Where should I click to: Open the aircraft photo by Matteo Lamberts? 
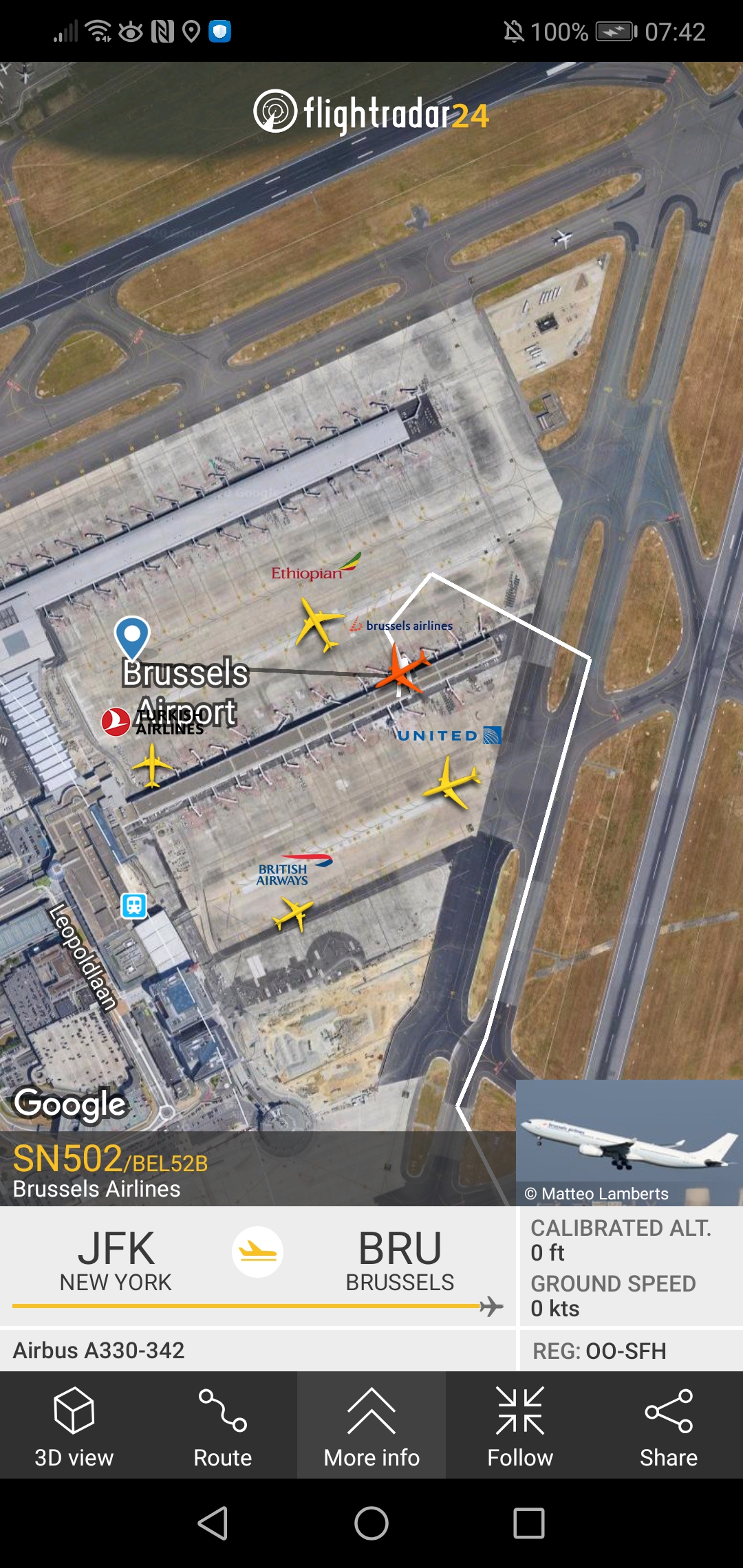point(629,1142)
